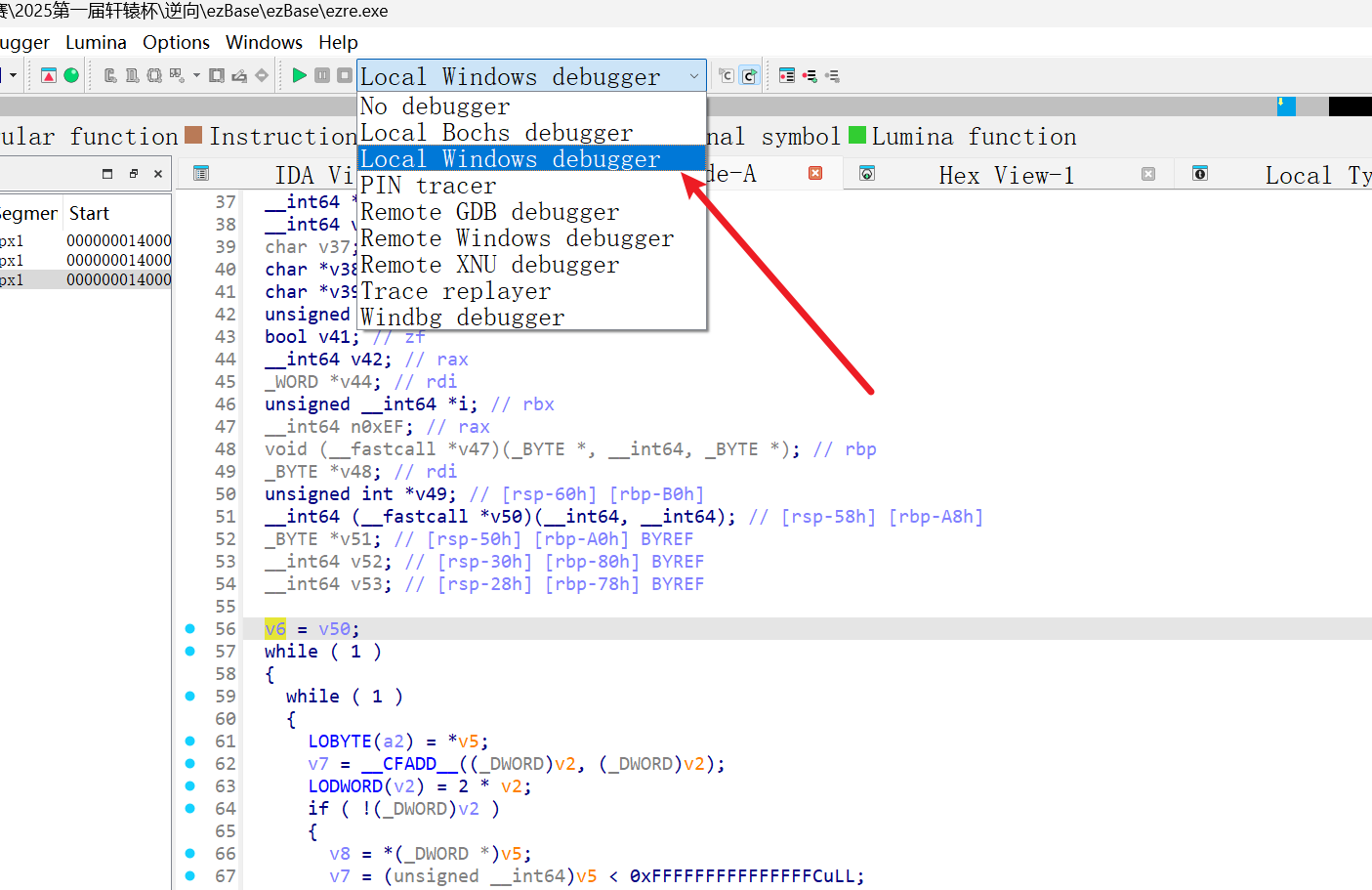Expand the leftmost toolbar dropdown arrow
Image resolution: width=1372 pixels, height=890 pixels.
click(x=13, y=75)
